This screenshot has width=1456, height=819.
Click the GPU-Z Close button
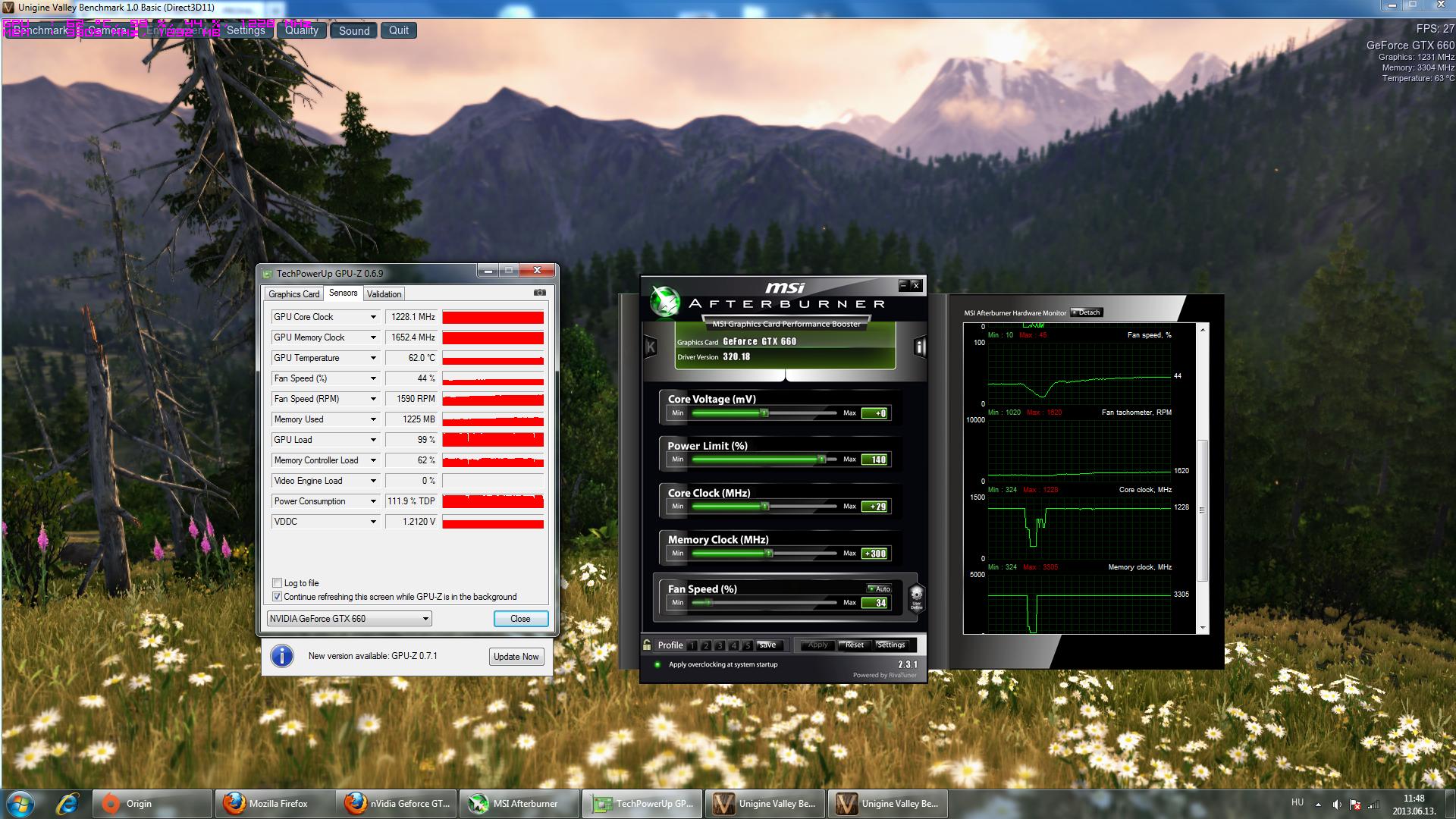(x=520, y=619)
